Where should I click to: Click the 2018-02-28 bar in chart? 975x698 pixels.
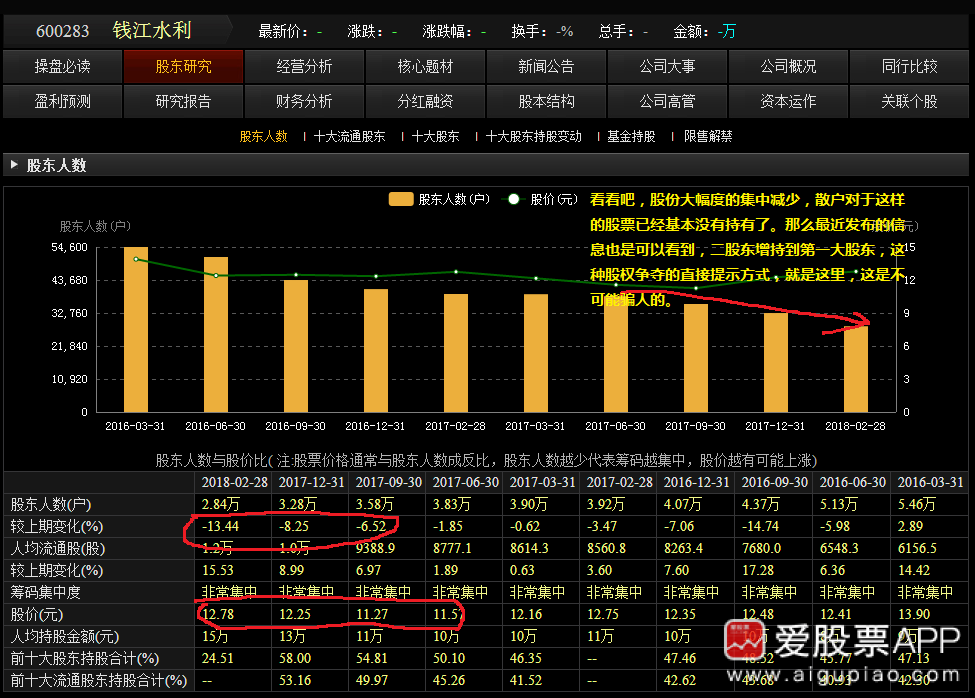coord(856,369)
